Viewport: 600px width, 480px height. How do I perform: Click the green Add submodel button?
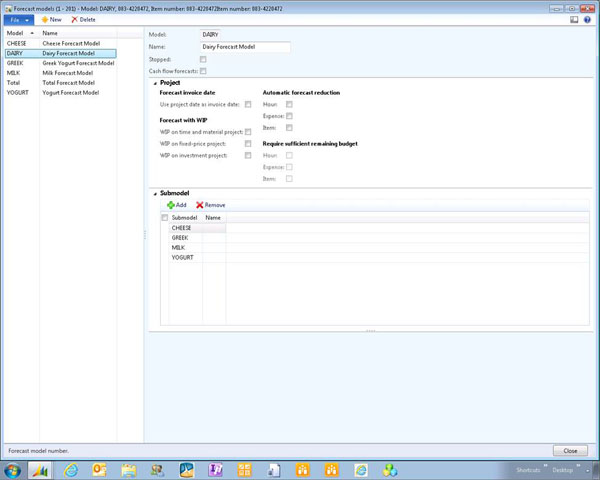[x=177, y=205]
